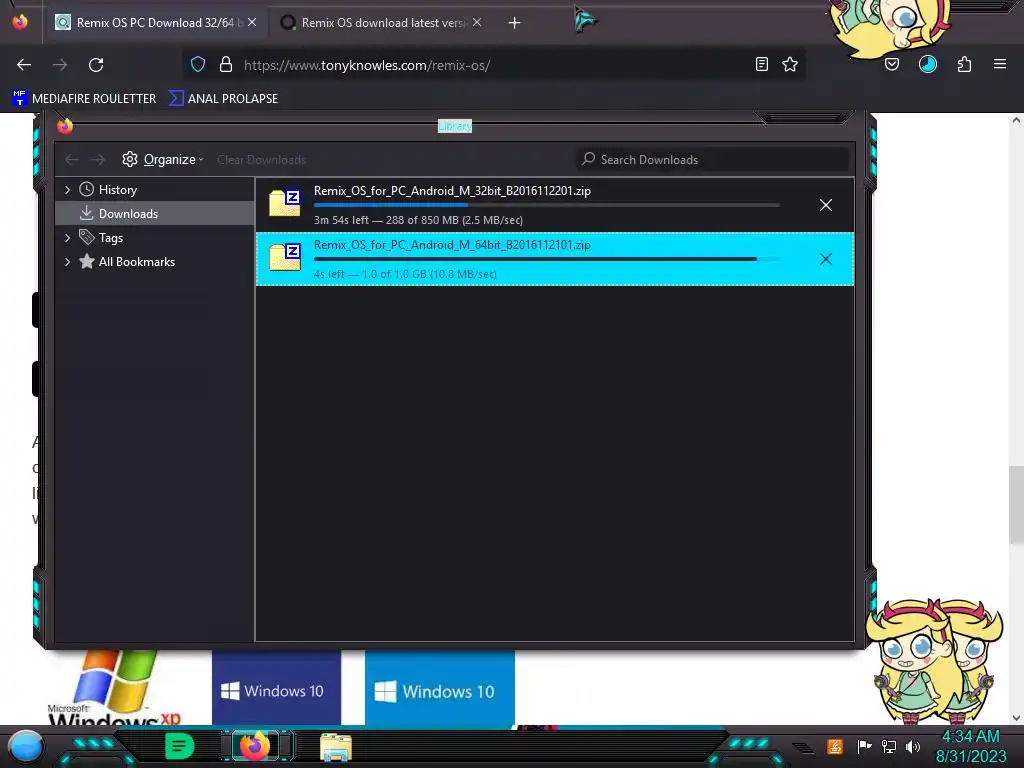Open the Organize menu in Library
The height and width of the screenshot is (768, 1024).
click(163, 159)
